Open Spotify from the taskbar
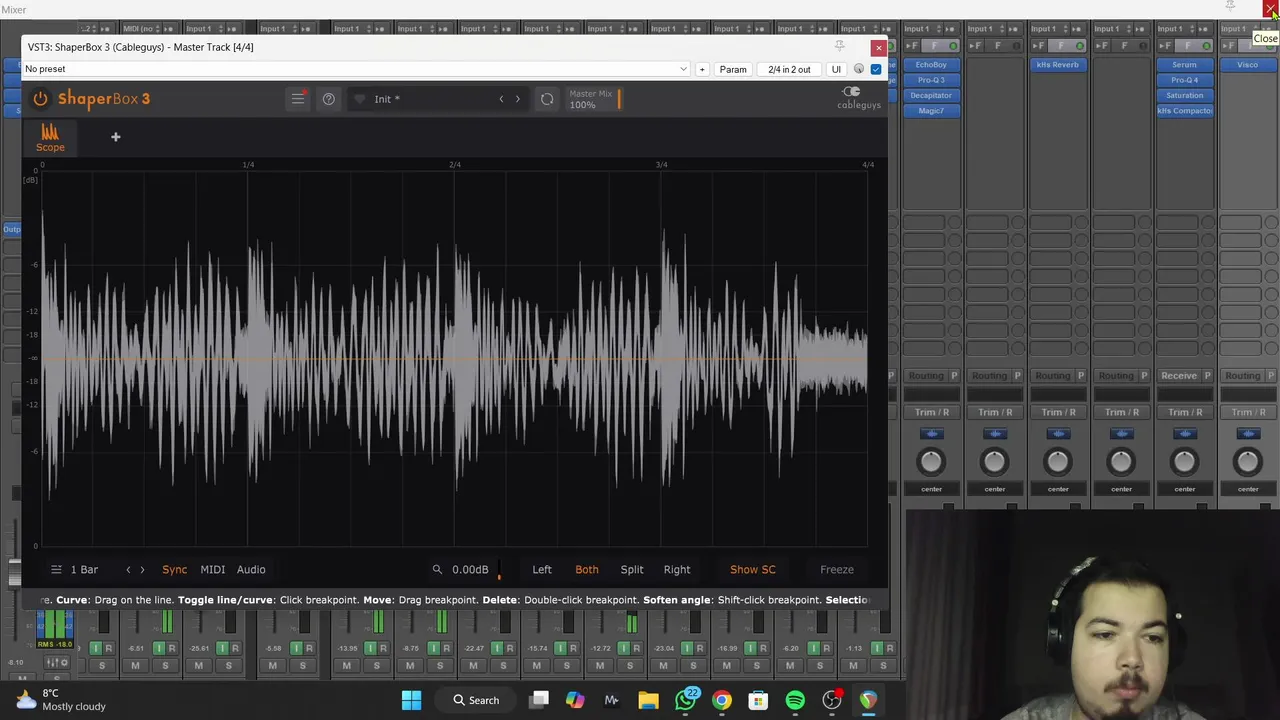 coord(795,700)
